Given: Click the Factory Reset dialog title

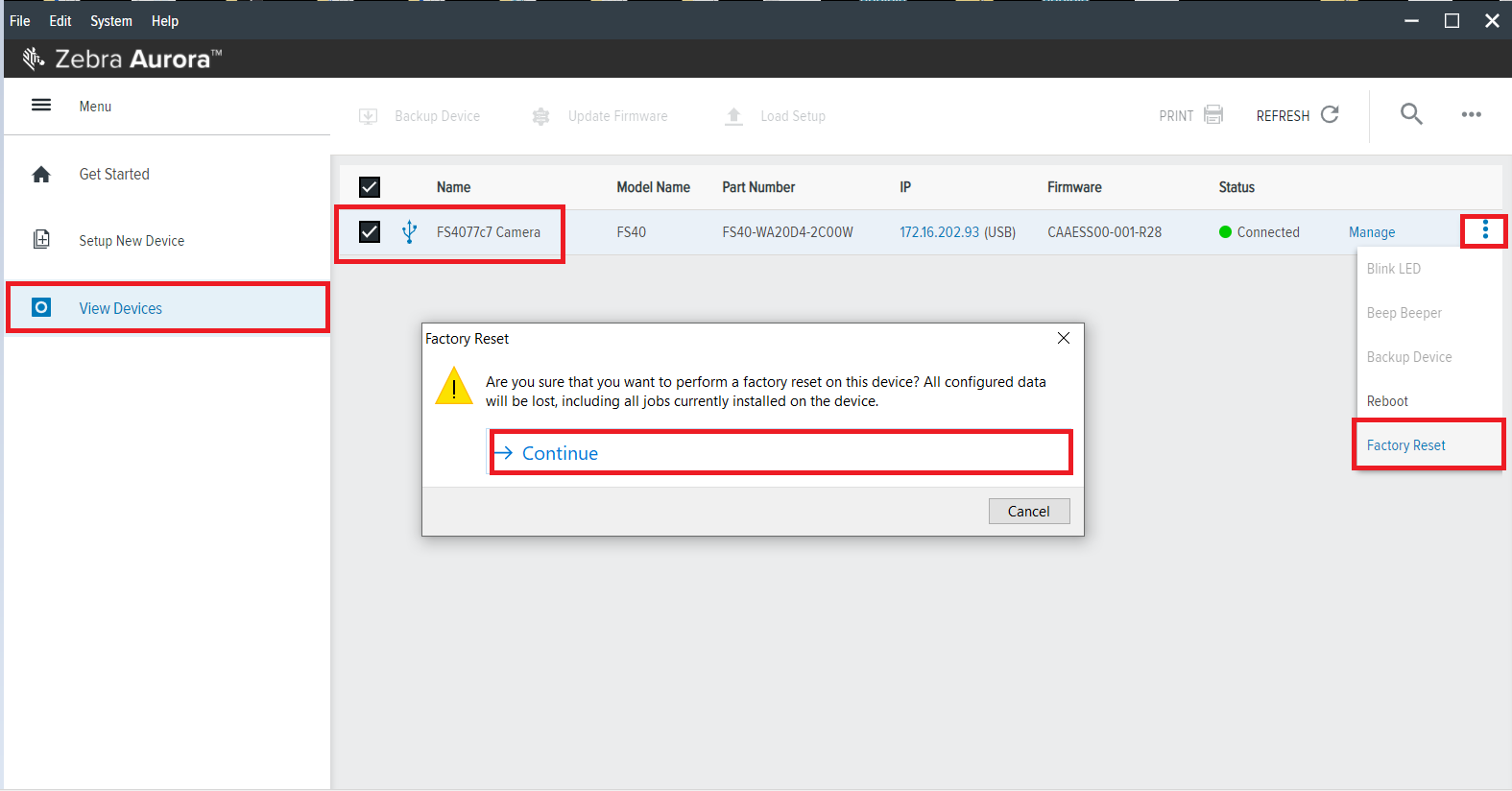Looking at the screenshot, I should [x=467, y=339].
